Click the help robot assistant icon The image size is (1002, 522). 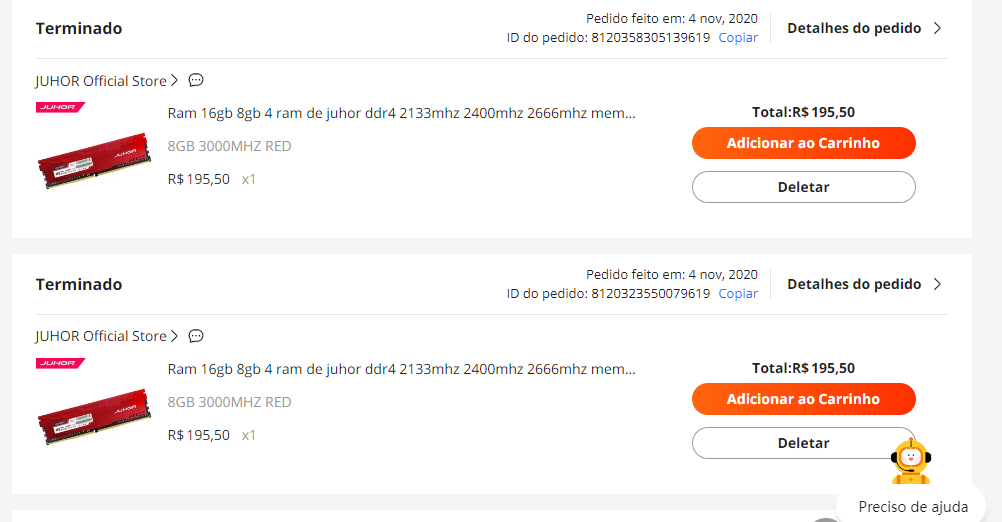(911, 461)
